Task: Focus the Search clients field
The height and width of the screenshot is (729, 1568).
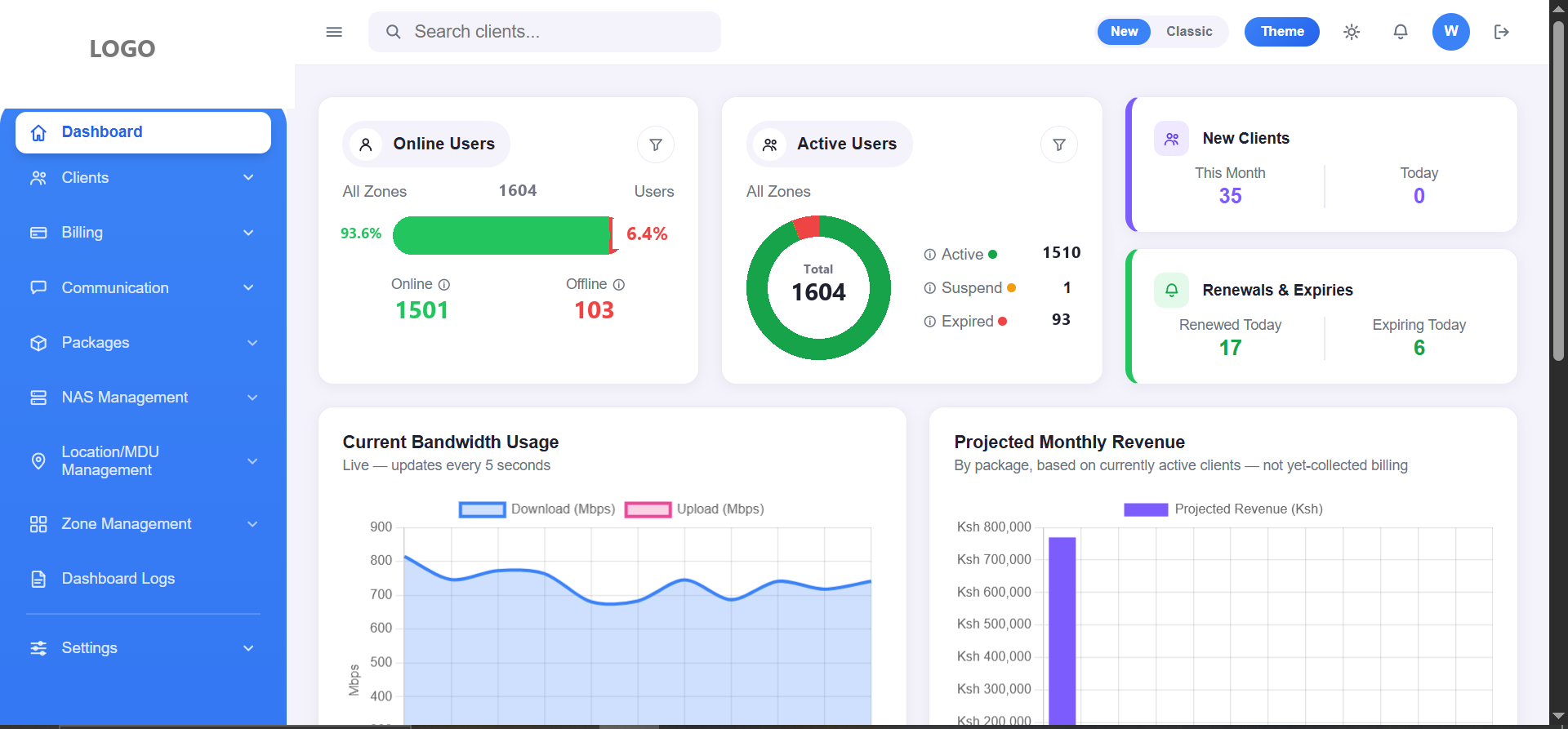Action: coord(545,32)
